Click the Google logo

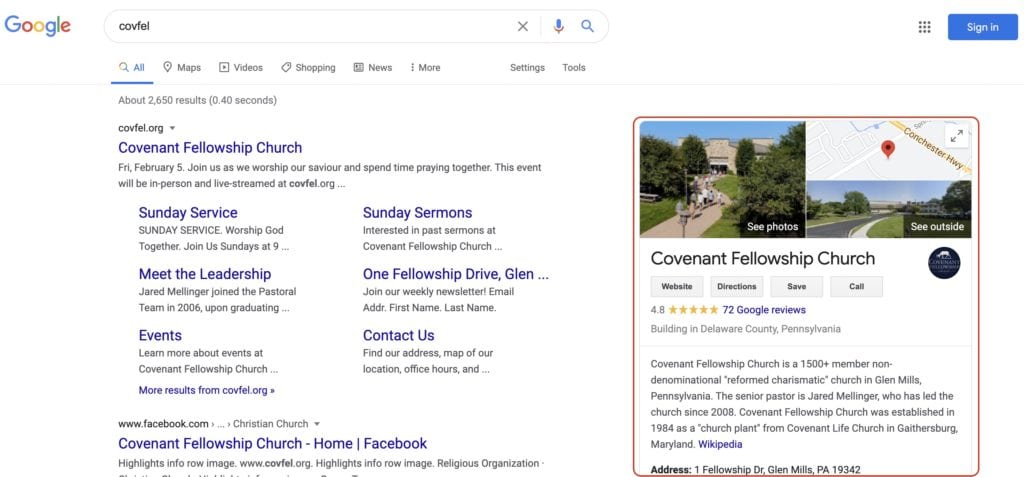click(37, 26)
